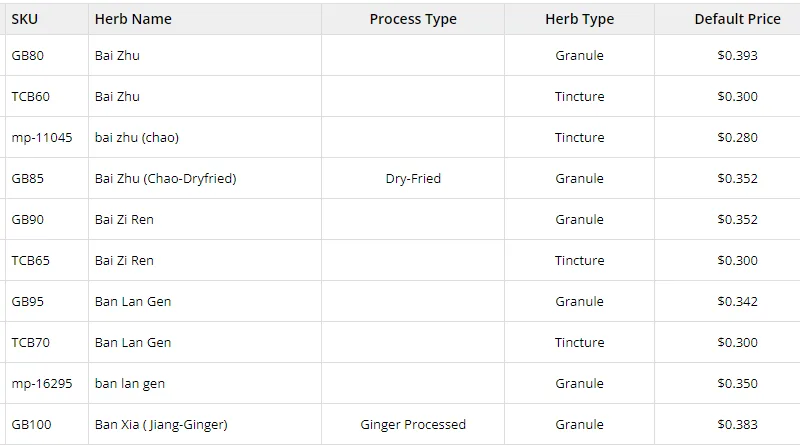Sort by Default Price column header
Viewport: 800px width, 446px height.
[737, 19]
